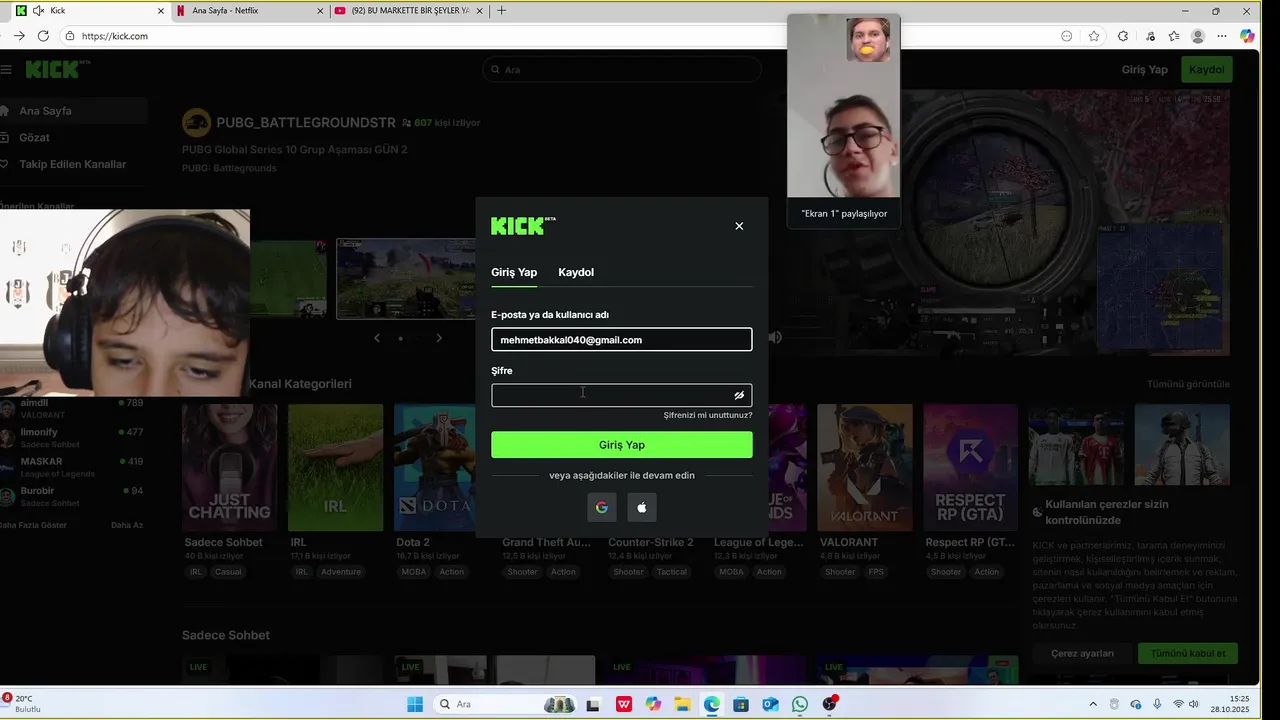Mute the Kick tab via its speaker icon

(x=38, y=11)
